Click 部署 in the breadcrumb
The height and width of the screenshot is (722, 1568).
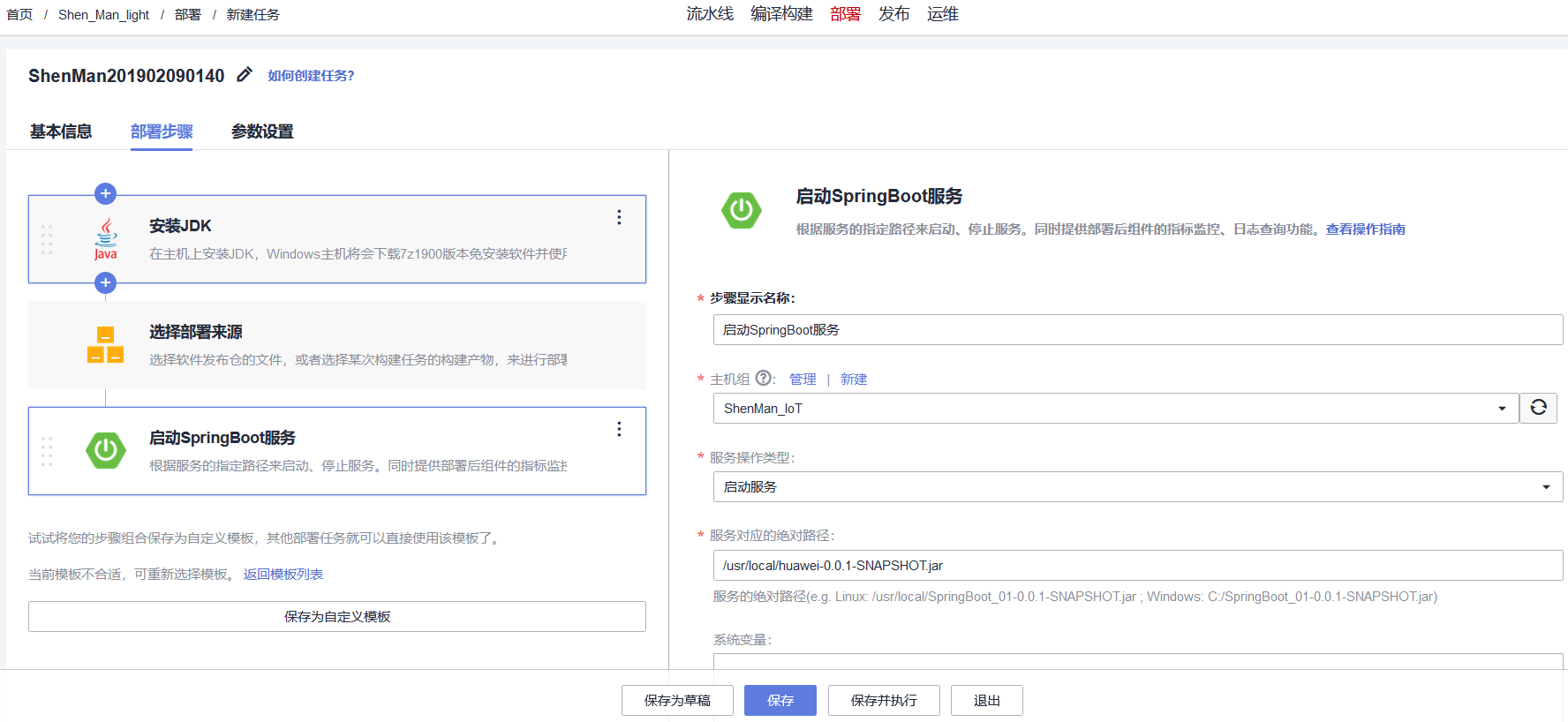point(188,15)
